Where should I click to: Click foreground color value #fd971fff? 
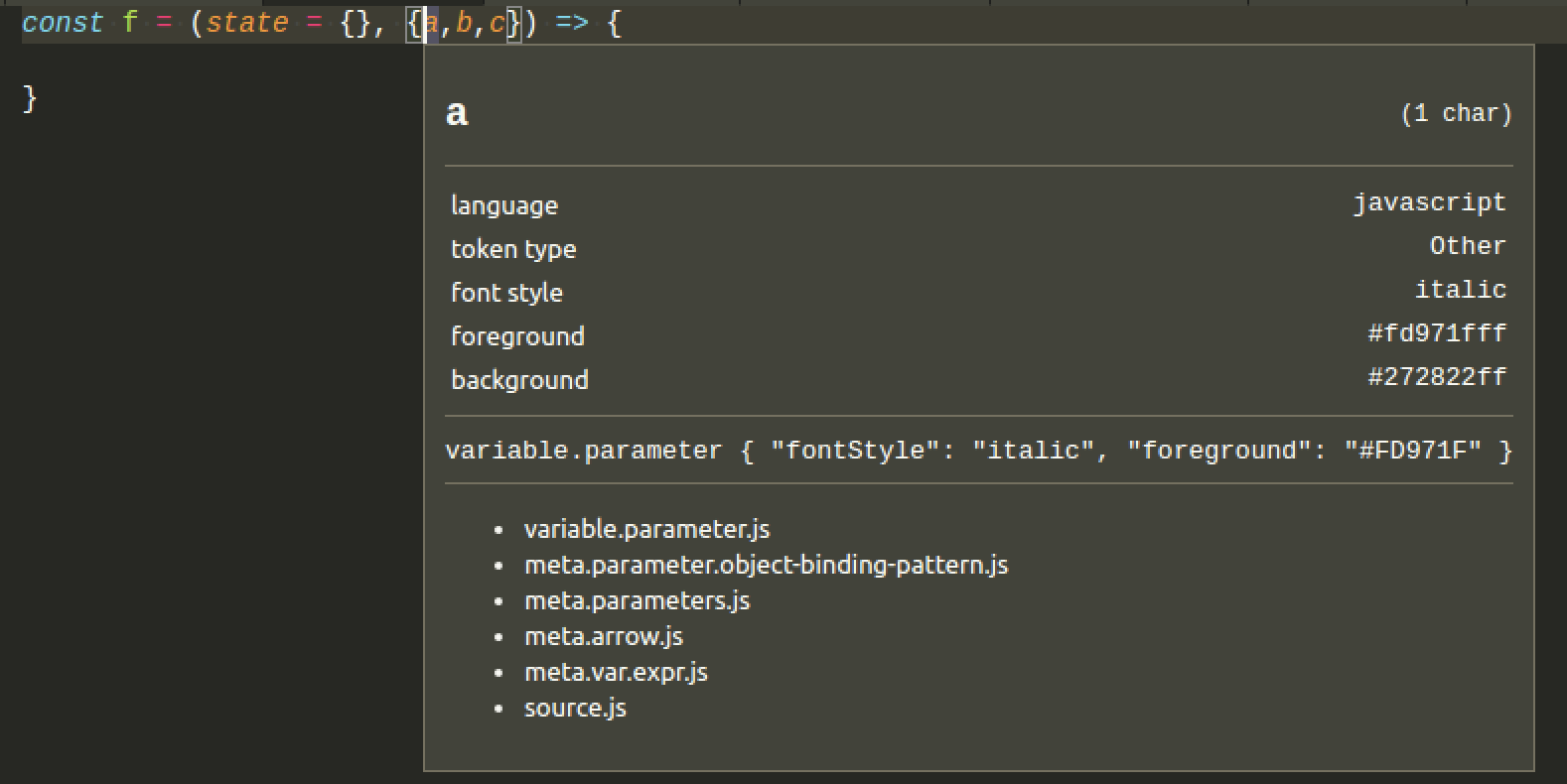pos(1437,333)
